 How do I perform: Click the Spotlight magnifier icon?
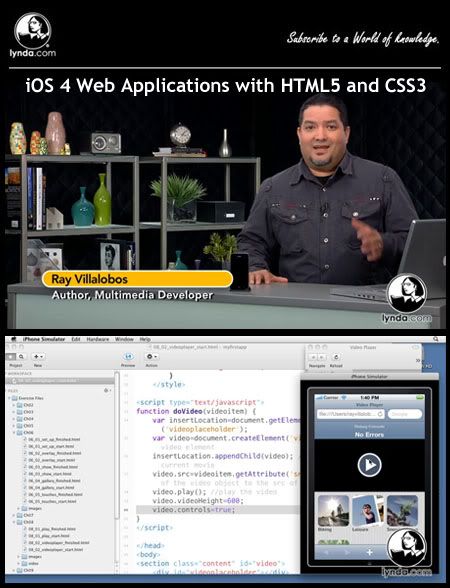[436, 339]
